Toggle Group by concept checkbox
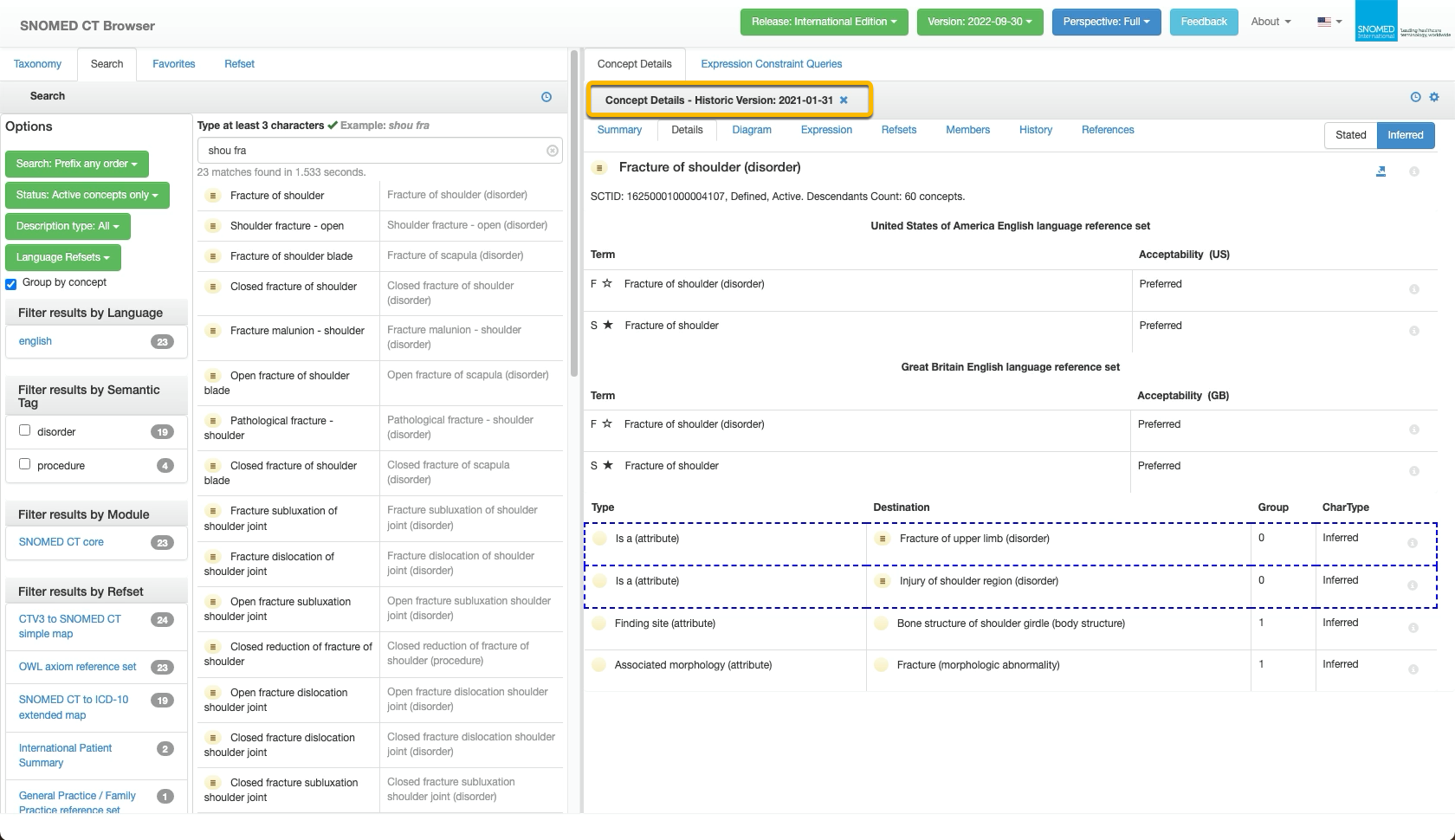This screenshot has width=1455, height=840. (x=11, y=284)
